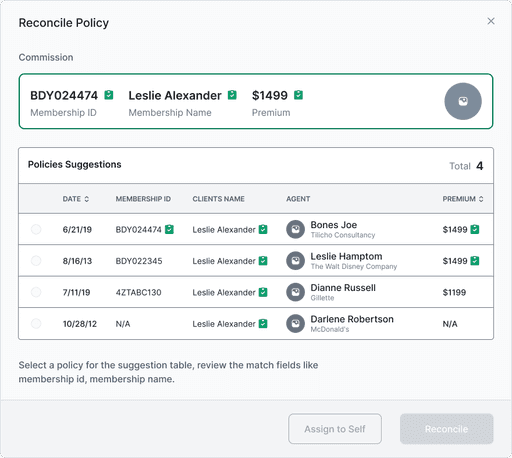Click match icon beside Leslie Alexander in 8/16/13 row
The height and width of the screenshot is (458, 512).
pyautogui.click(x=263, y=261)
